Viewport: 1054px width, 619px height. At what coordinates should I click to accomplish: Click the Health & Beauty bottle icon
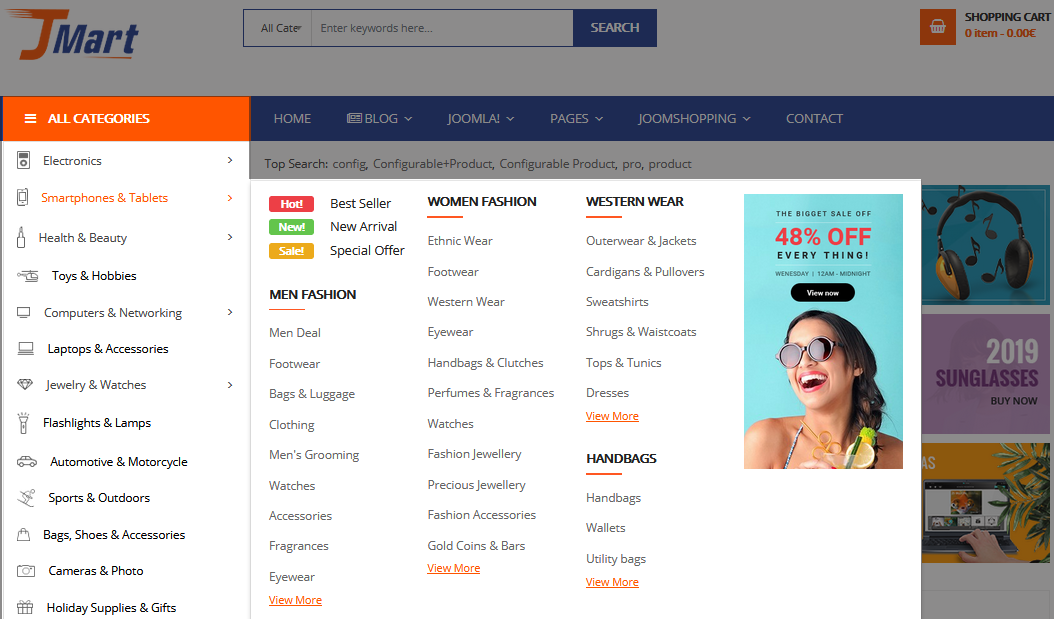point(21,237)
